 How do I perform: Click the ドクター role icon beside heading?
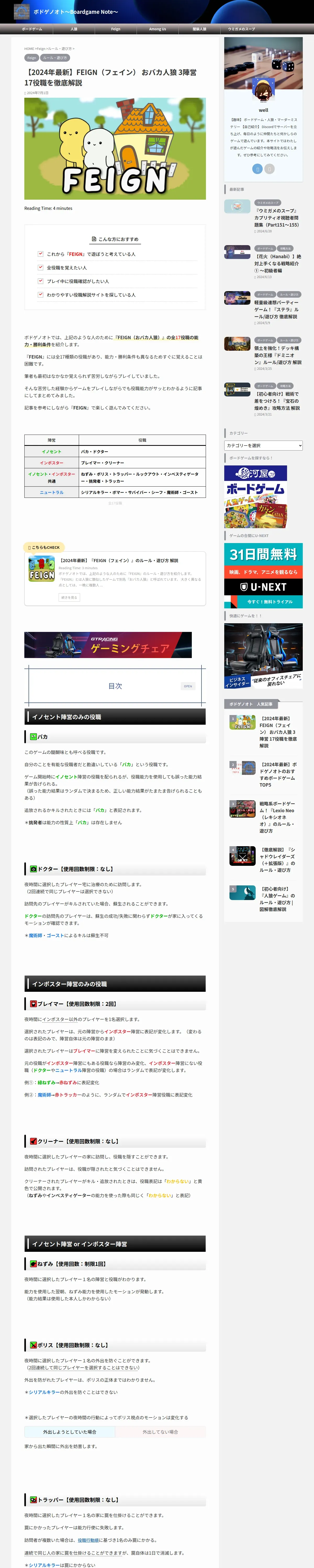pyautogui.click(x=33, y=869)
